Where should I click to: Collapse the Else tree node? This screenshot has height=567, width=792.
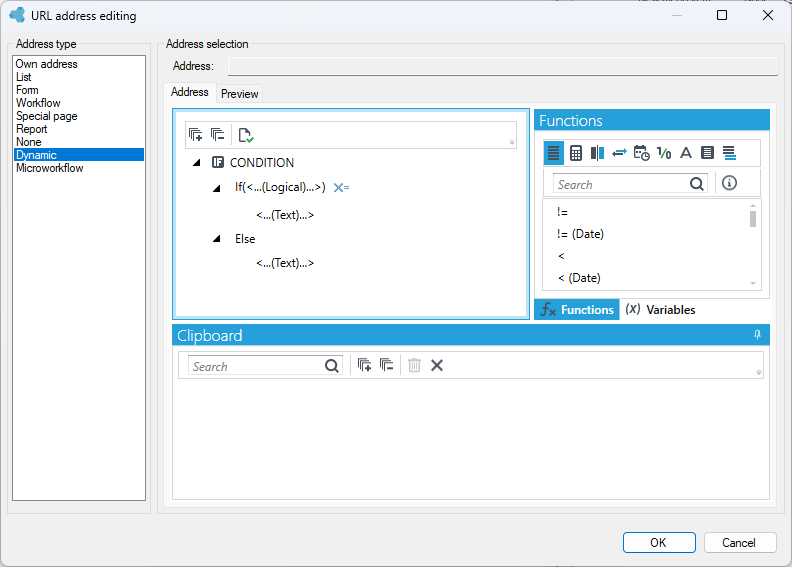coord(217,239)
